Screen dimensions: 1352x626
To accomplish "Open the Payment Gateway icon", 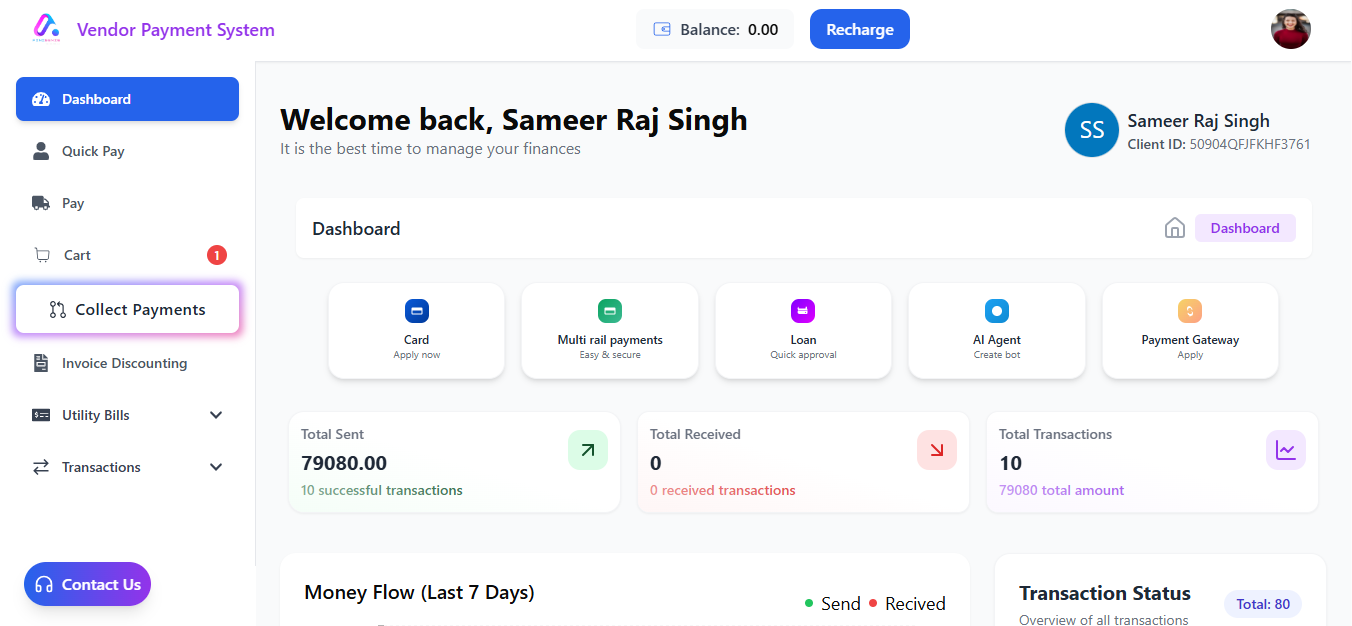I will [1190, 311].
